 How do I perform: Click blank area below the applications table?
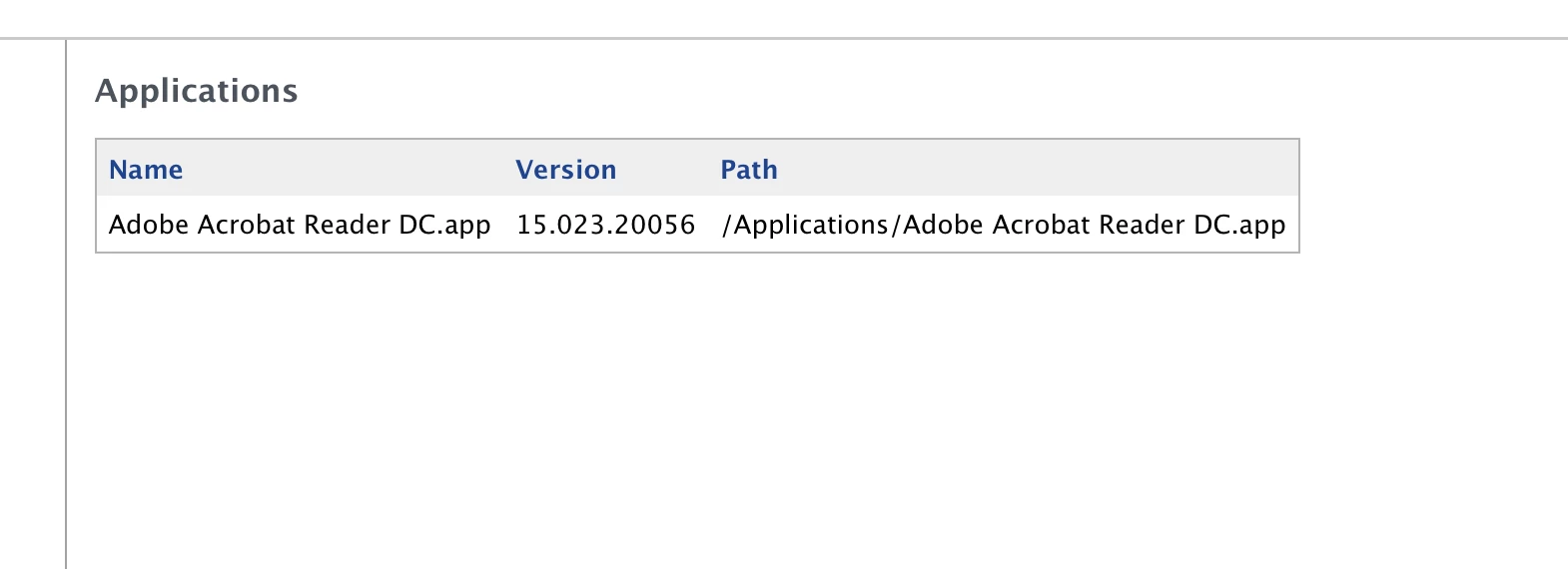click(697, 399)
